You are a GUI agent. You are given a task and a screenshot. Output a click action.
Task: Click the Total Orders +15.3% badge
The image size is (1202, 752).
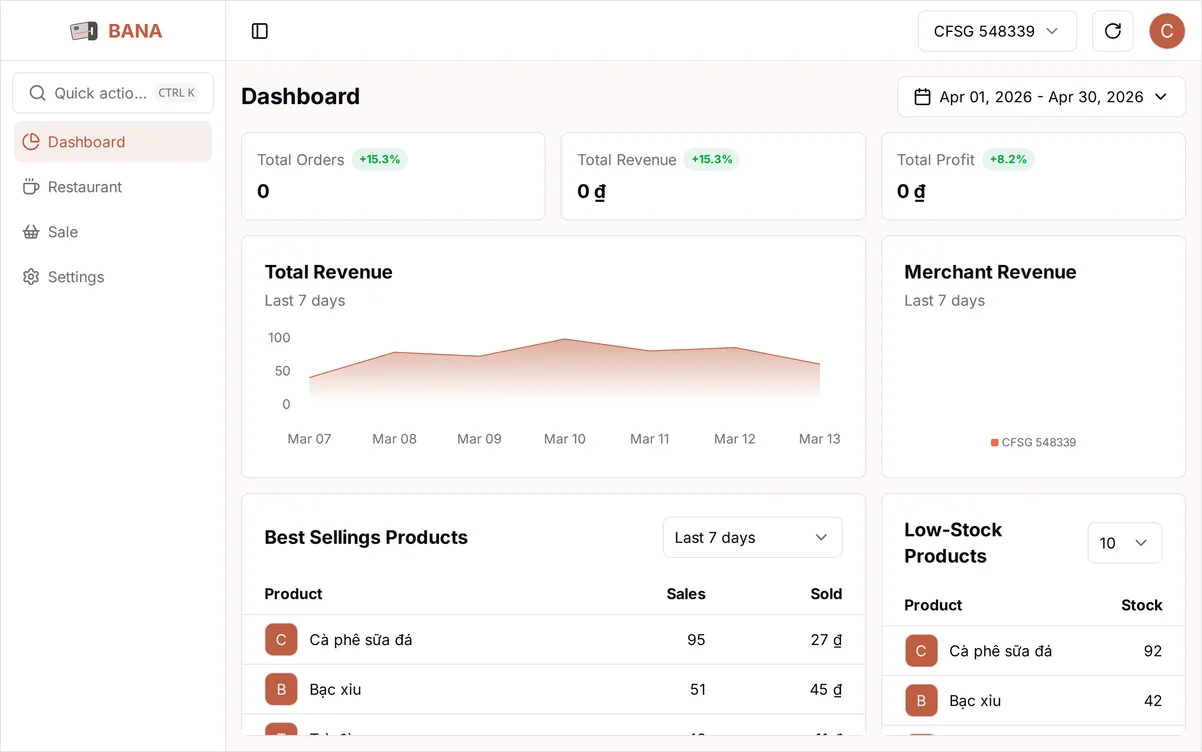380,159
